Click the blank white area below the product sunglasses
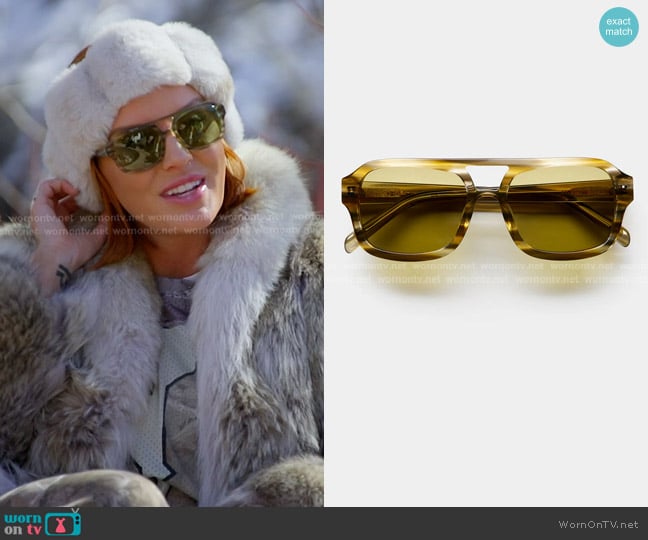Screen dimensions: 648x540 [x=486, y=400]
